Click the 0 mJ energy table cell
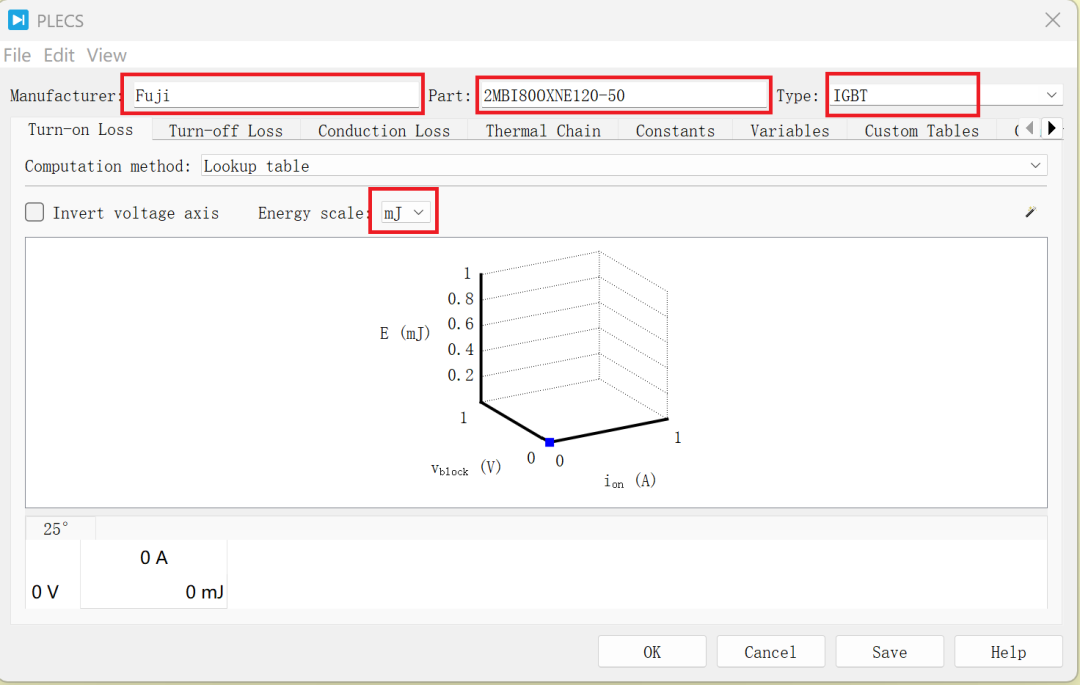 [154, 591]
